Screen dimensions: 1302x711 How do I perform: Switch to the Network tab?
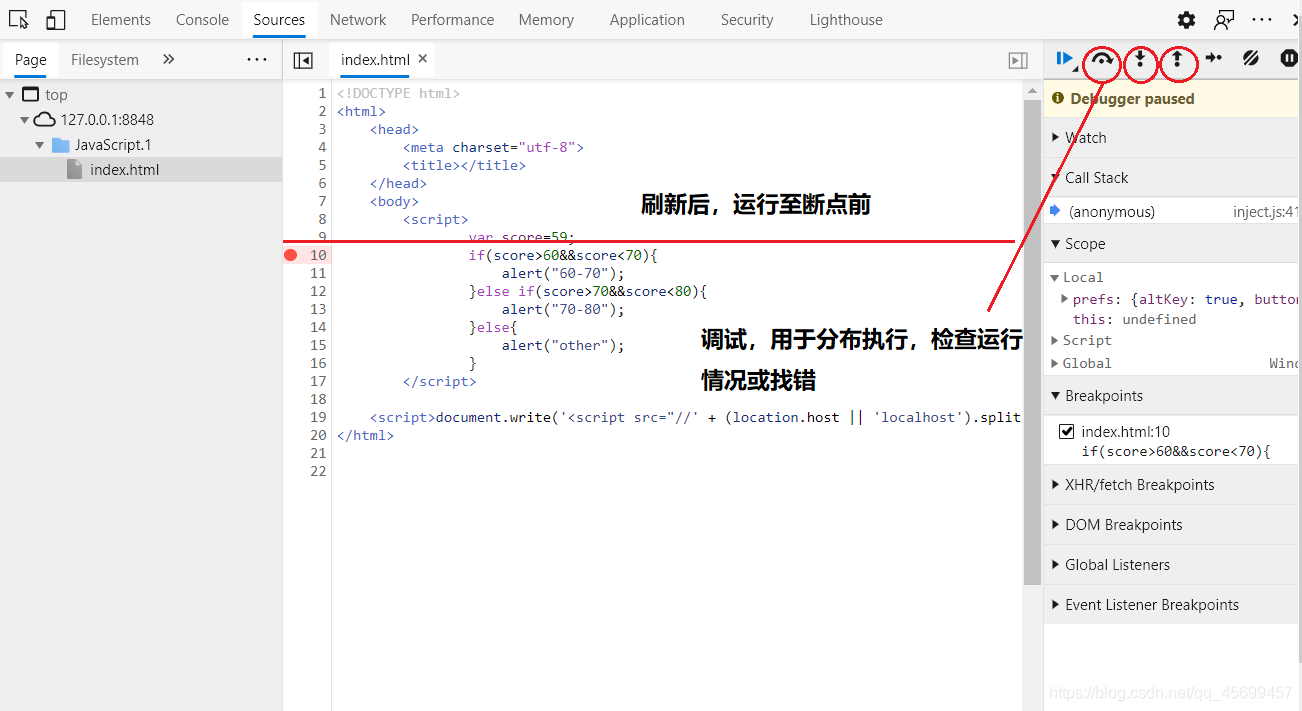tap(358, 20)
